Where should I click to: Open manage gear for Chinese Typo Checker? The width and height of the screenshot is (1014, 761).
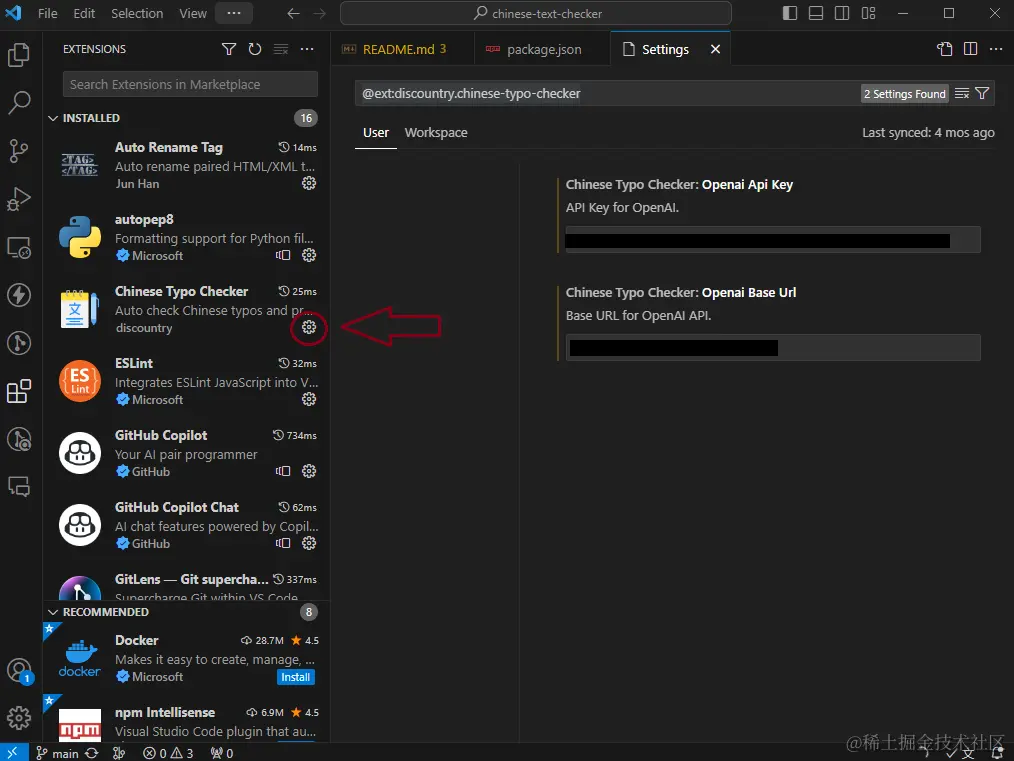click(x=309, y=327)
